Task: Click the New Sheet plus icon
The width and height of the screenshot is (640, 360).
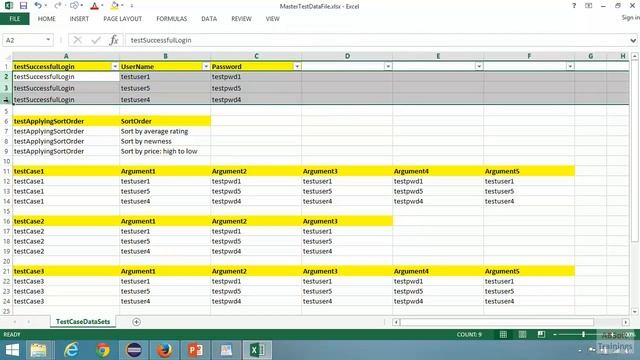Action: point(136,322)
